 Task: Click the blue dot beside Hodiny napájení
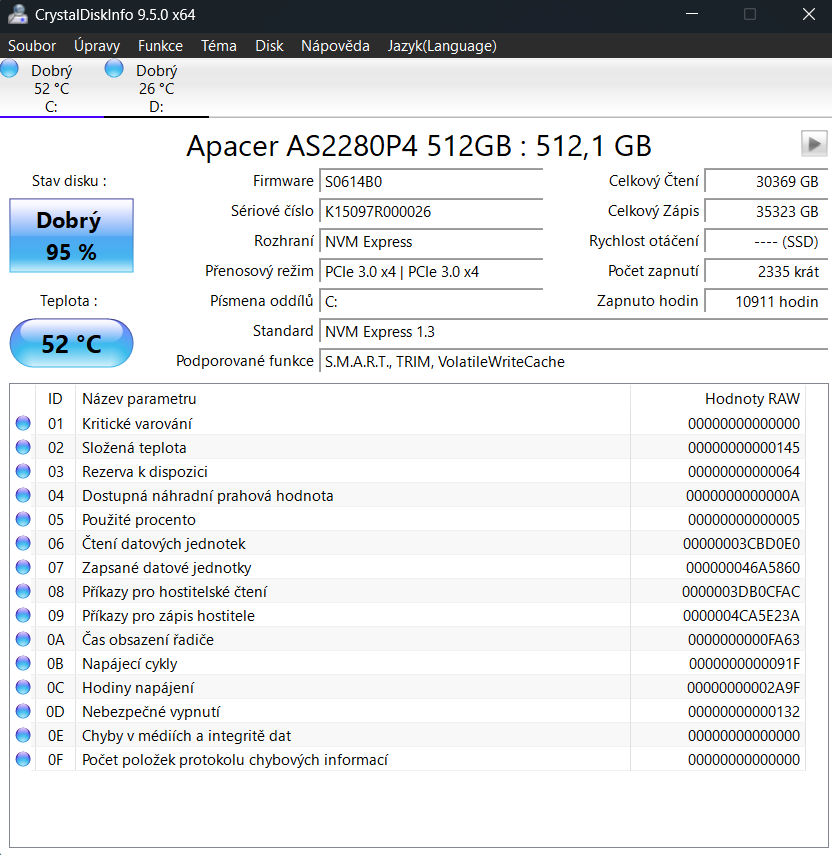pos(22,687)
